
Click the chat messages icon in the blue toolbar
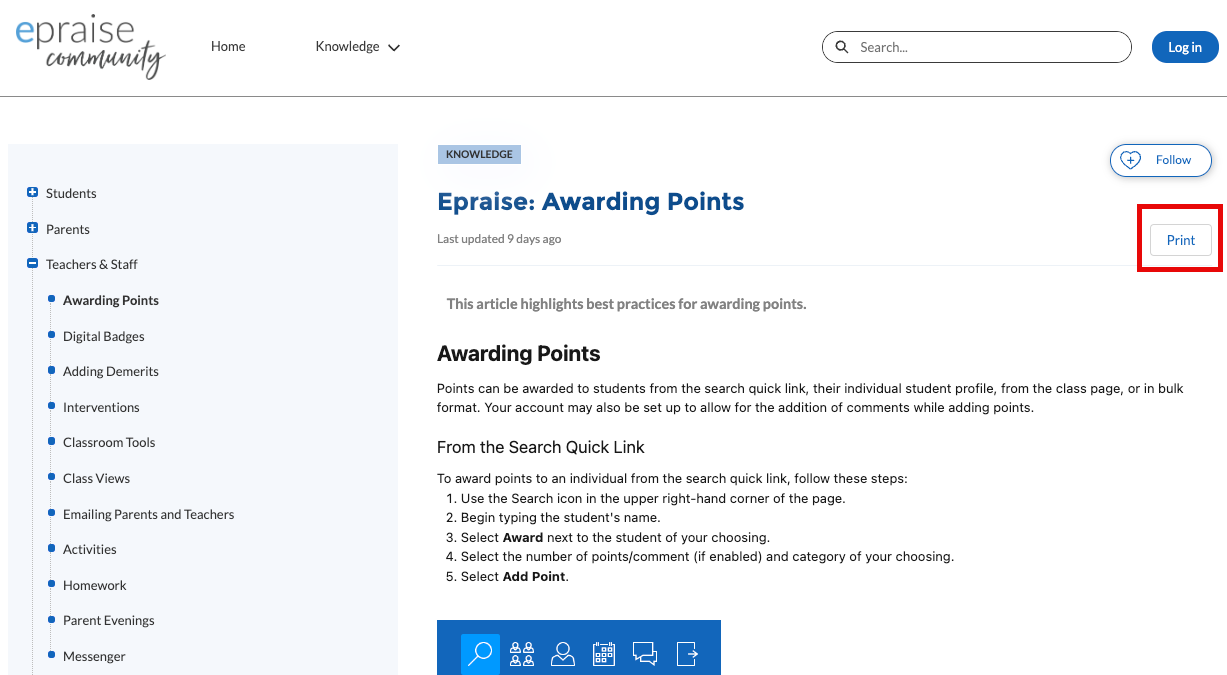point(644,653)
